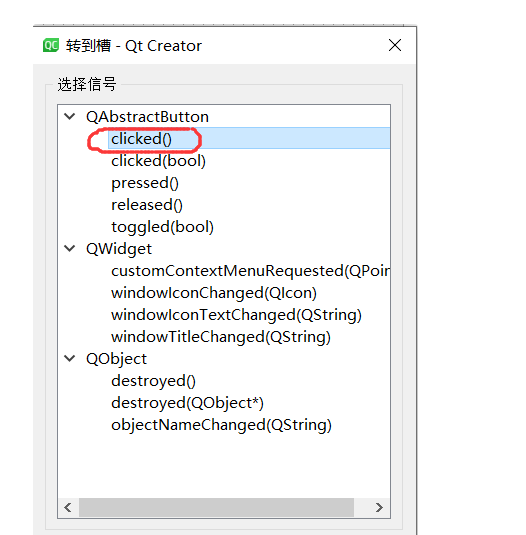Image resolution: width=526 pixels, height=535 pixels.
Task: Click the Qt Creator logo icon
Action: tap(51, 45)
